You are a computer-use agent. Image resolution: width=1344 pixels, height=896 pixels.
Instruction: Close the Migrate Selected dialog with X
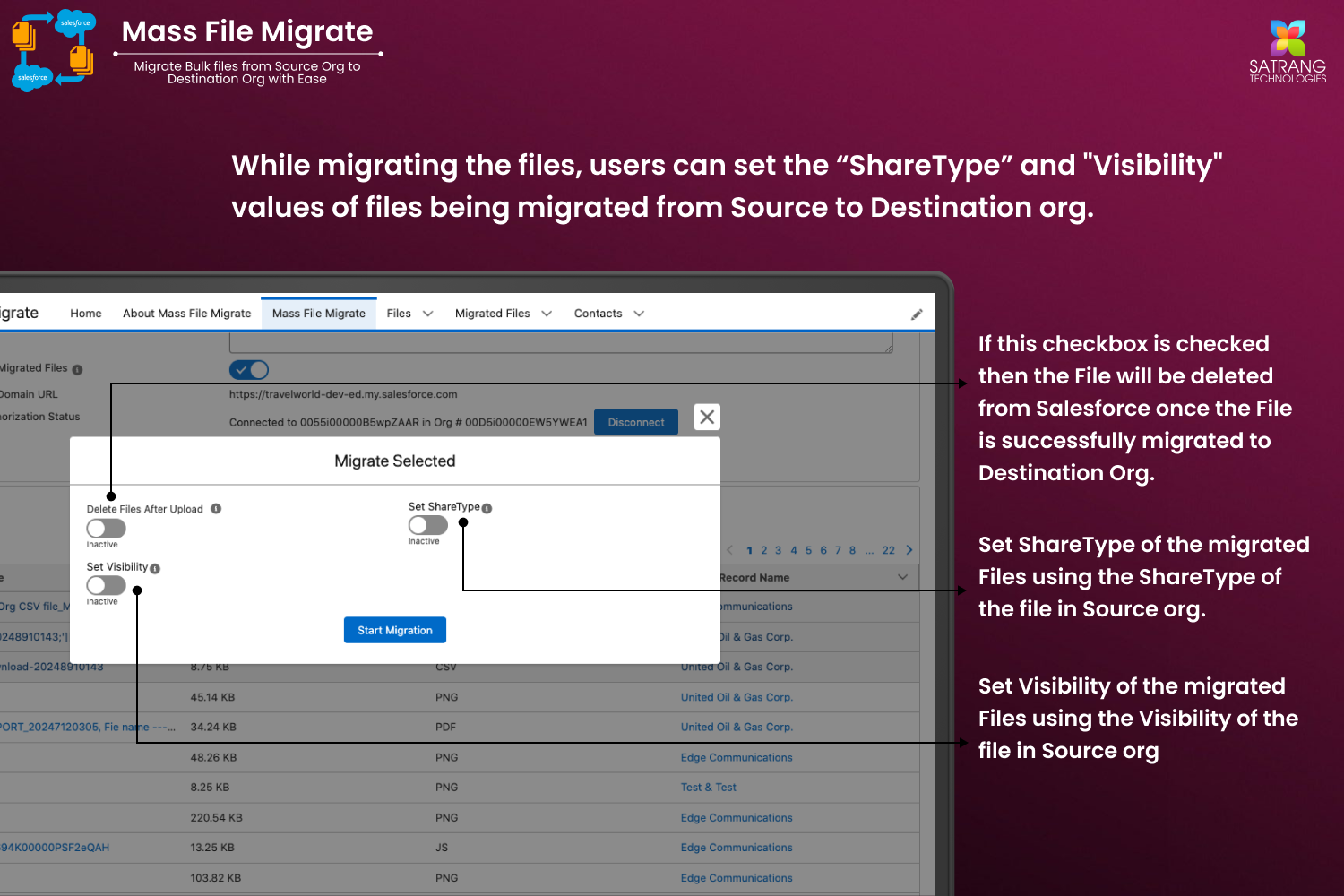pyautogui.click(x=707, y=417)
